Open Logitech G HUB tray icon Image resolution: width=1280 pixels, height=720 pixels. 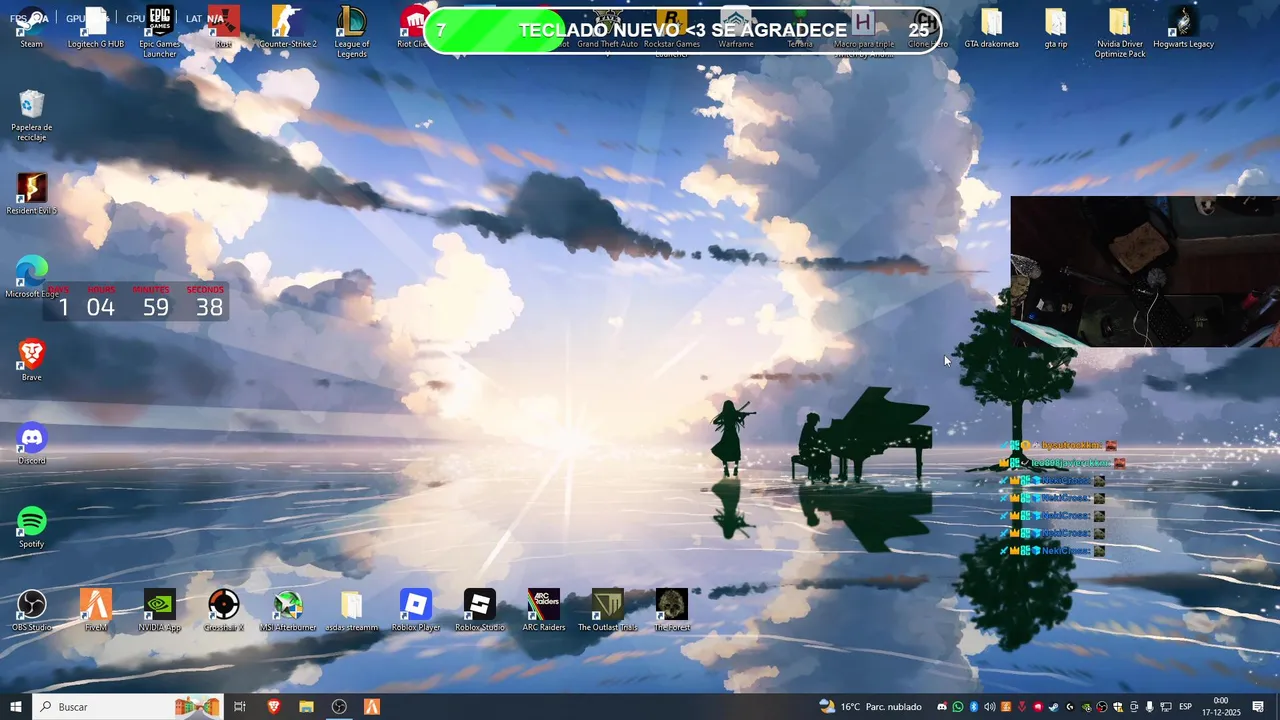(x=1070, y=707)
